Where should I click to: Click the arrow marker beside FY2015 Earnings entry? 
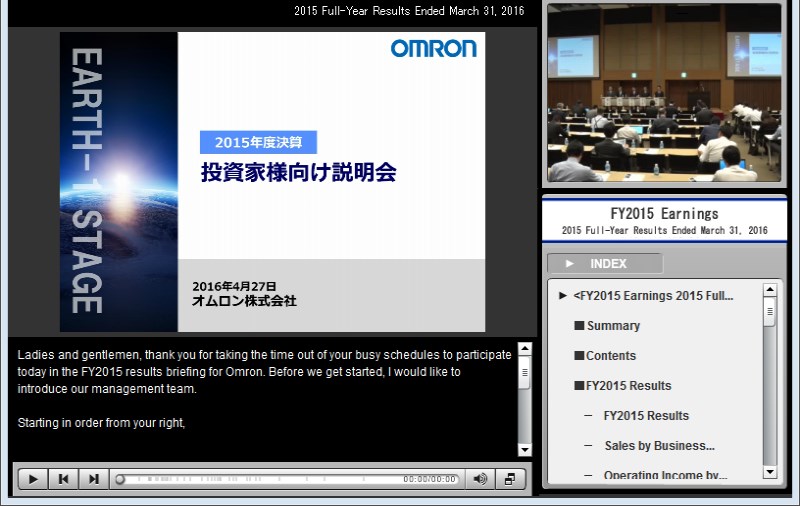click(563, 295)
